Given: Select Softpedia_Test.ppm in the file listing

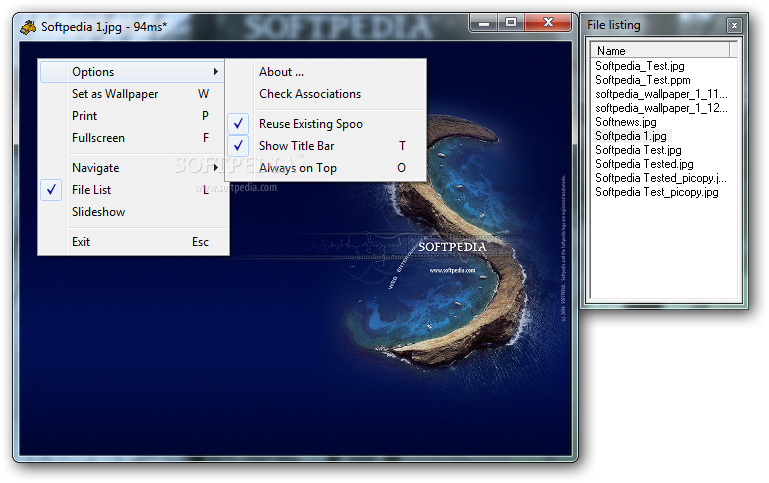Looking at the screenshot, I should pyautogui.click(x=642, y=80).
